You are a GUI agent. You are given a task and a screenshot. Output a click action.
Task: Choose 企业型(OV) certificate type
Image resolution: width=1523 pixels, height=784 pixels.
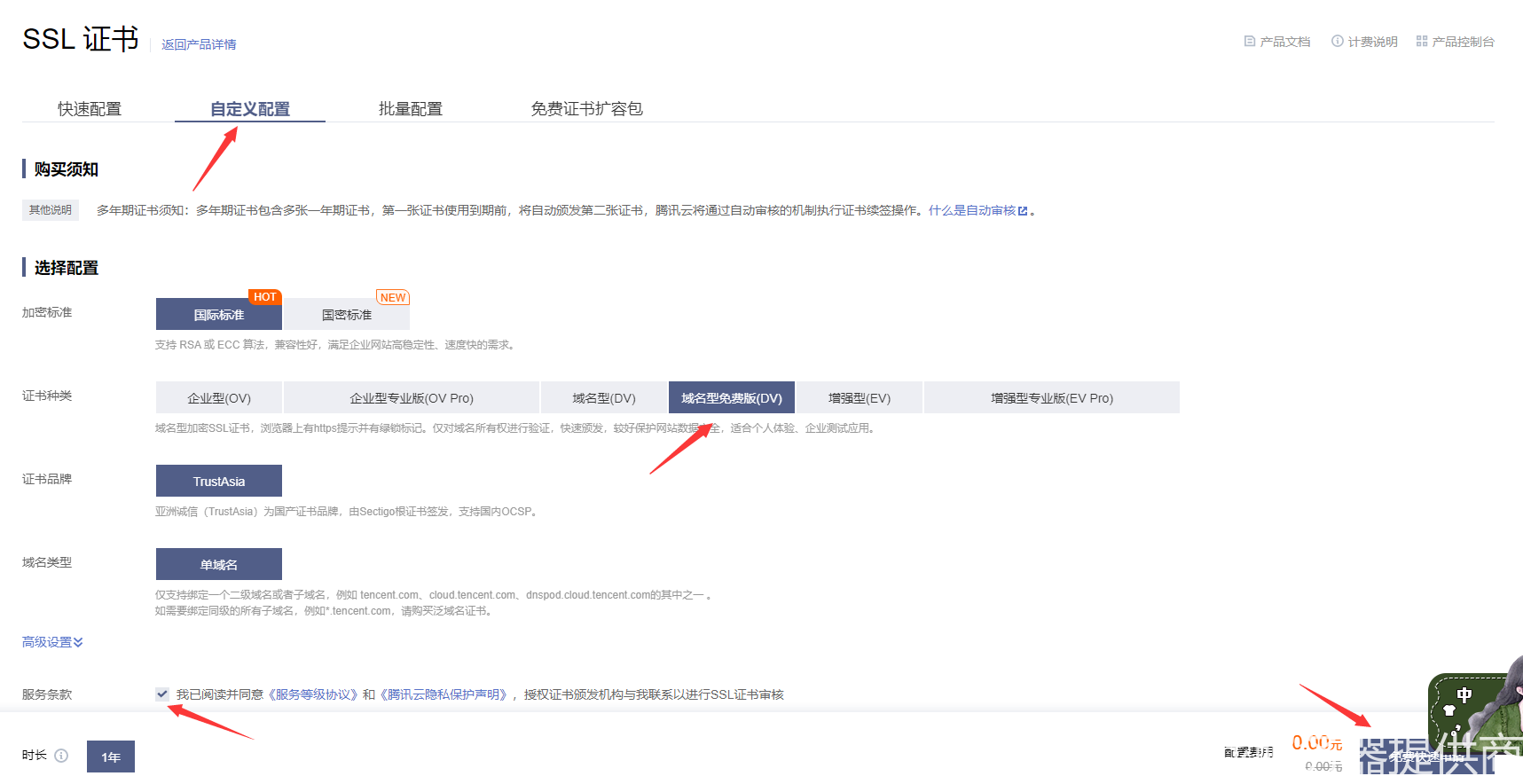click(219, 397)
